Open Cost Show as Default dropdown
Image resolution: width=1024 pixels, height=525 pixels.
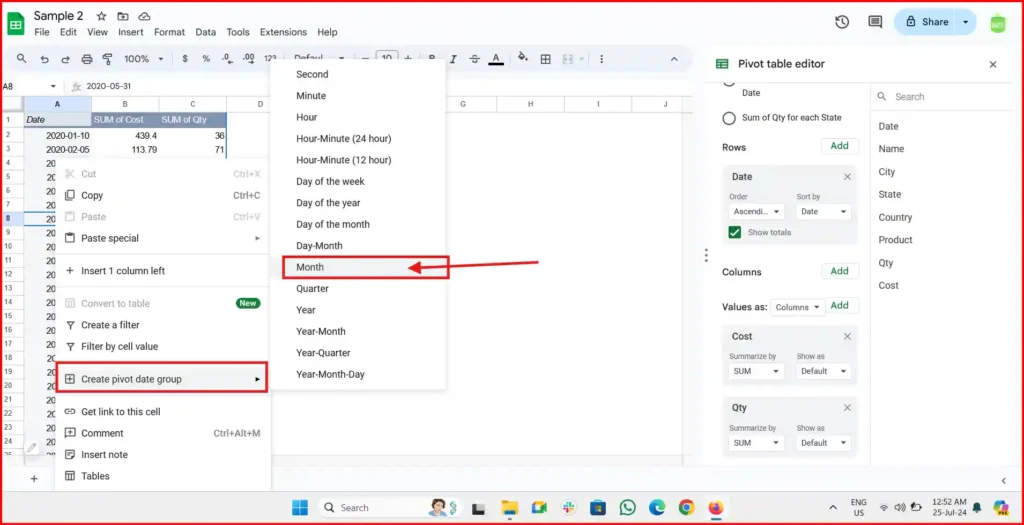click(823, 371)
